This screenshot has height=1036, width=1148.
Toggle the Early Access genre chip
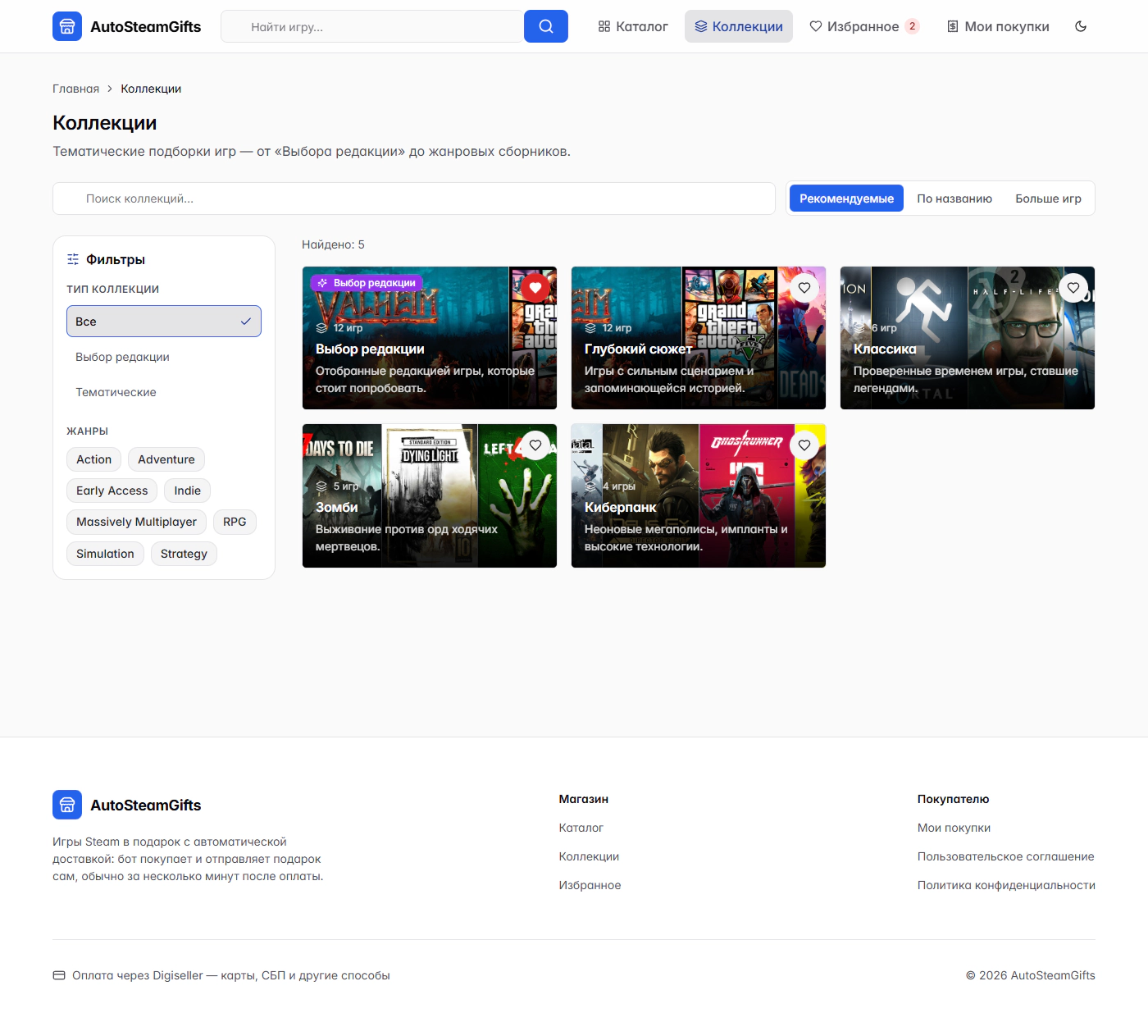(112, 491)
